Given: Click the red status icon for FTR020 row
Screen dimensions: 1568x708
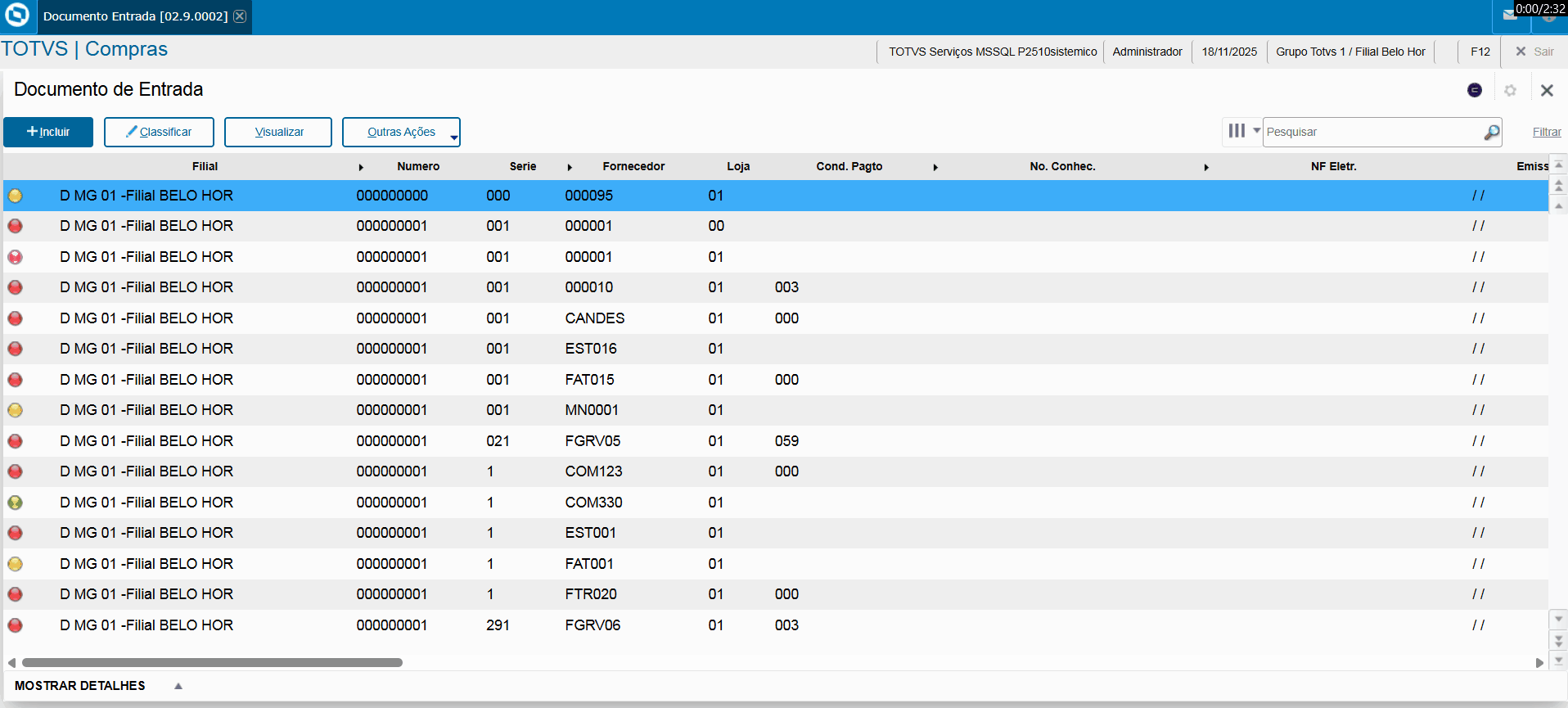Looking at the screenshot, I should point(16,594).
